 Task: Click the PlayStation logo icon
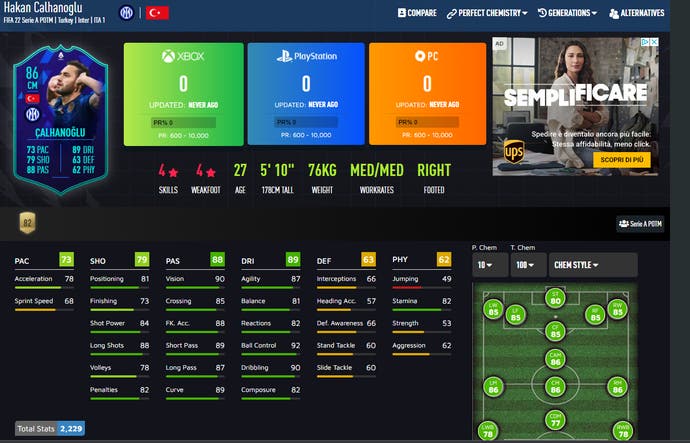point(284,56)
